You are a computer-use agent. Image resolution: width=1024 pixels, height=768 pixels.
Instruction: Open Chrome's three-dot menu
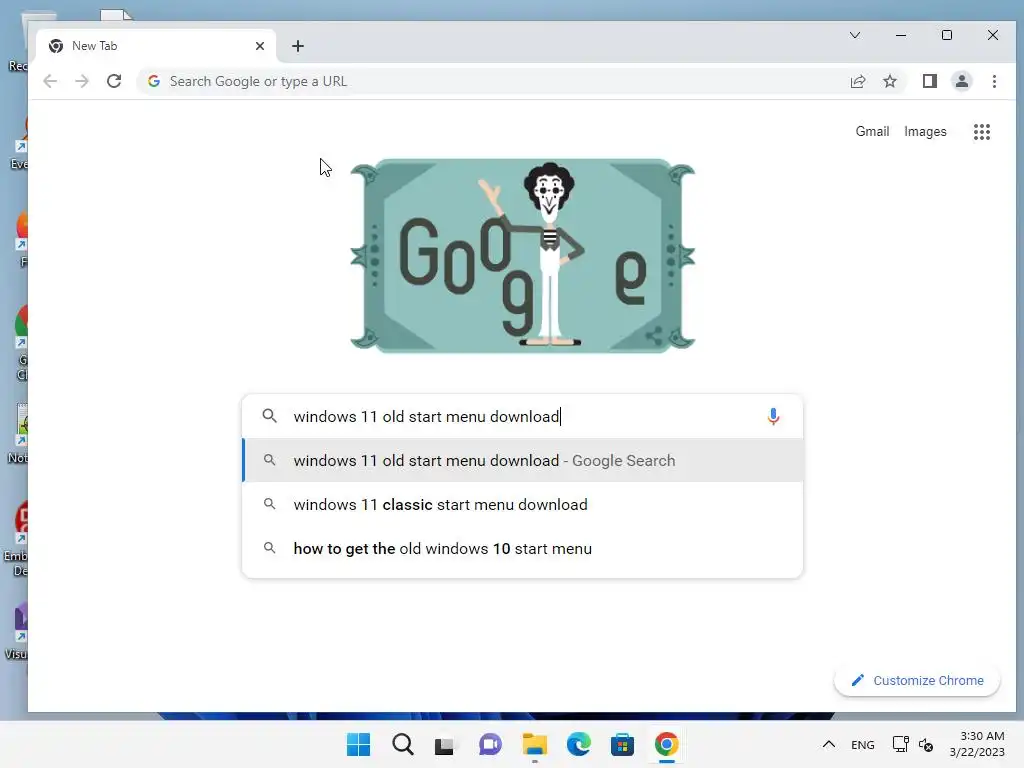994,81
